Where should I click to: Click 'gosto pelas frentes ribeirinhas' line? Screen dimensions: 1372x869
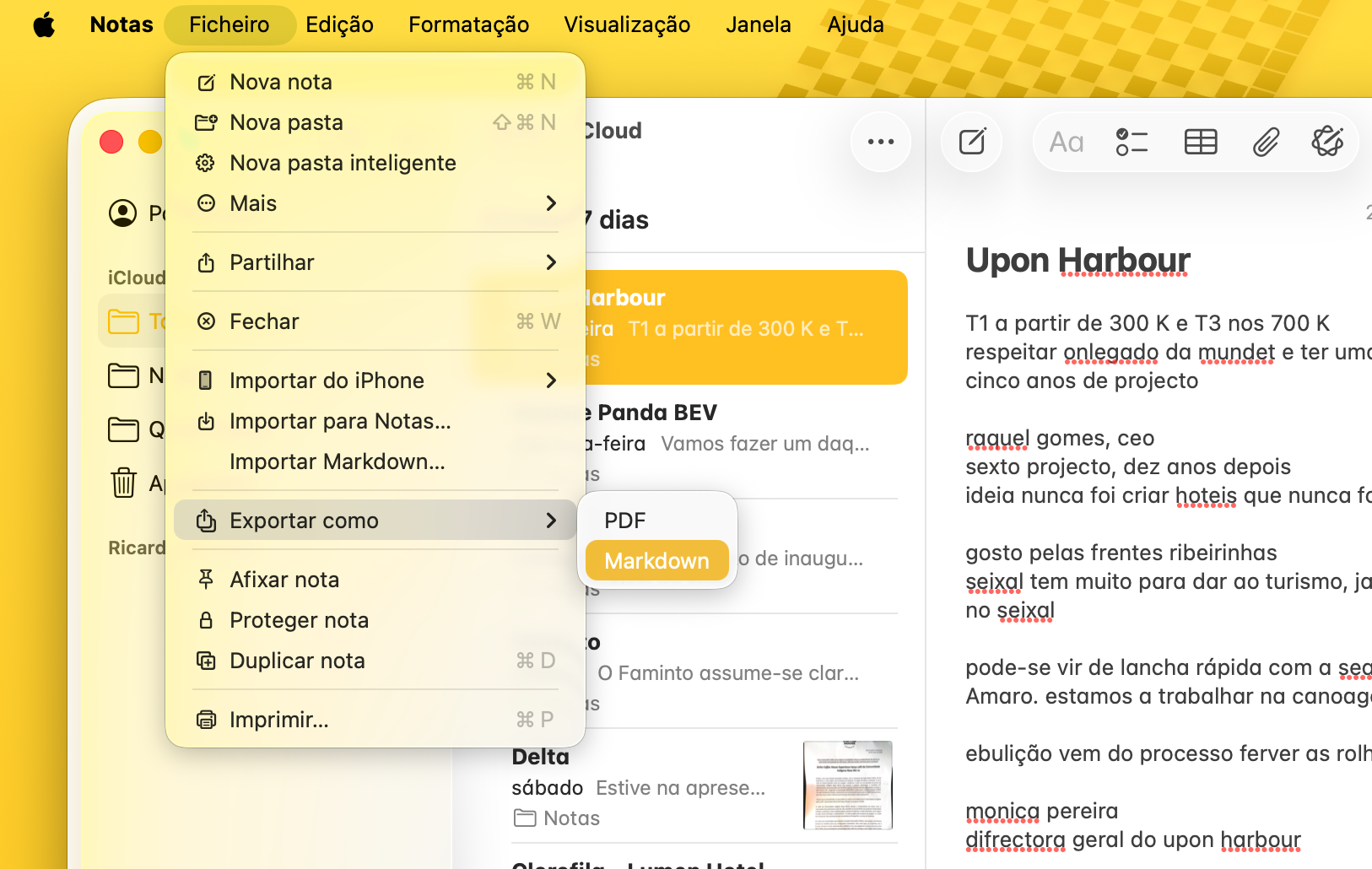[x=1121, y=553]
